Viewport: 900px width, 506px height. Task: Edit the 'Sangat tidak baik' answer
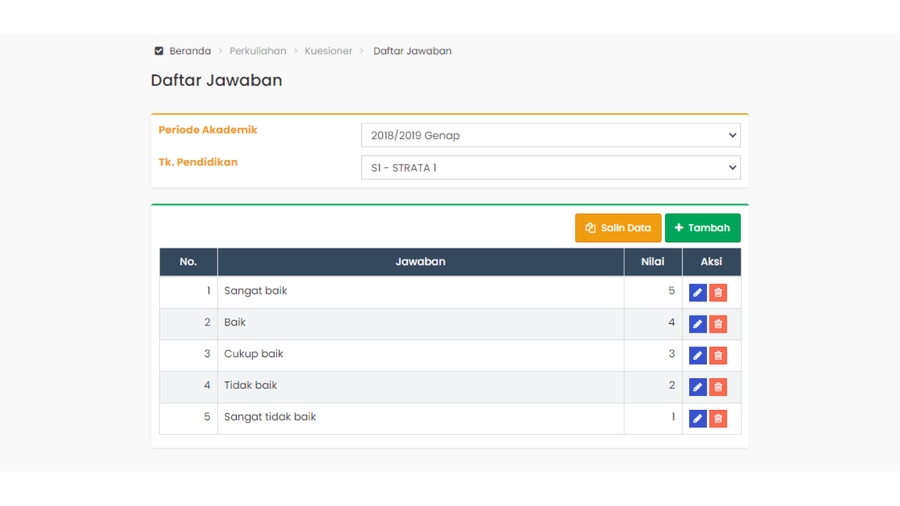click(x=697, y=419)
